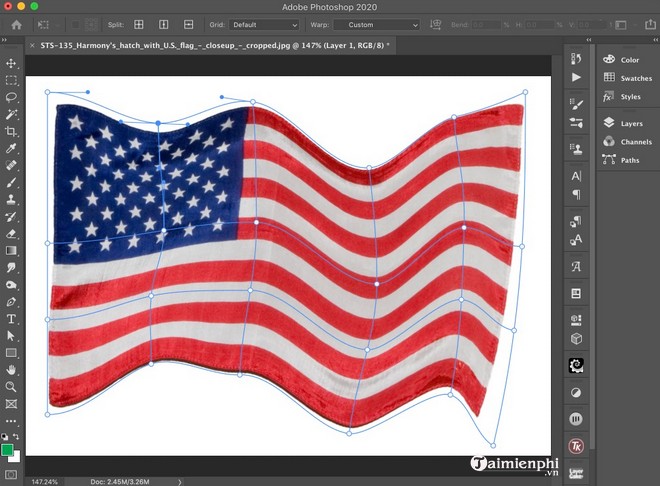The image size is (660, 486).
Task: Expand the document info status arrow
Action: click(180, 482)
